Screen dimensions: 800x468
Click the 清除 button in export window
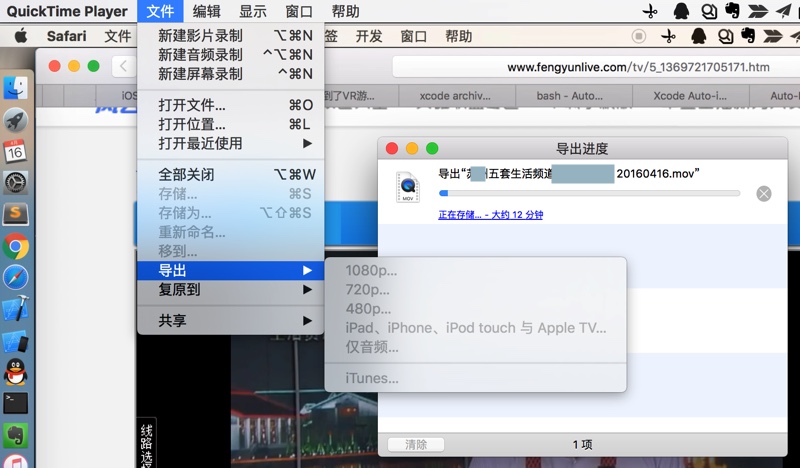(416, 445)
